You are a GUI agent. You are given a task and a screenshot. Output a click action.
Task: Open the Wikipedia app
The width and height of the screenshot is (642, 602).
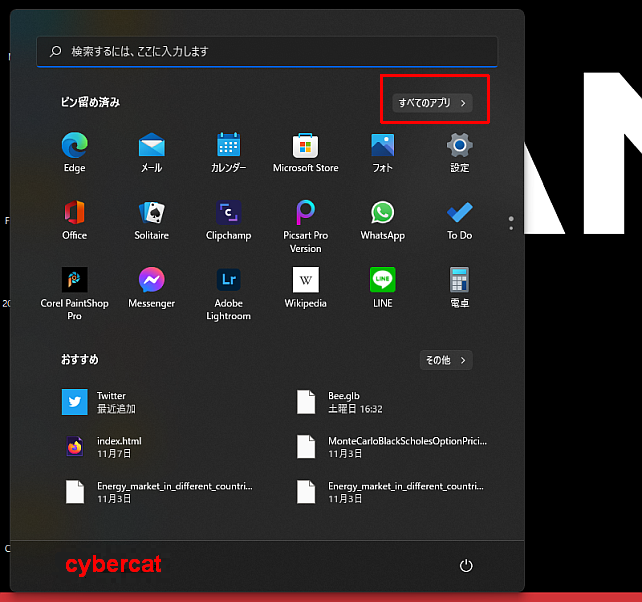(x=305, y=287)
